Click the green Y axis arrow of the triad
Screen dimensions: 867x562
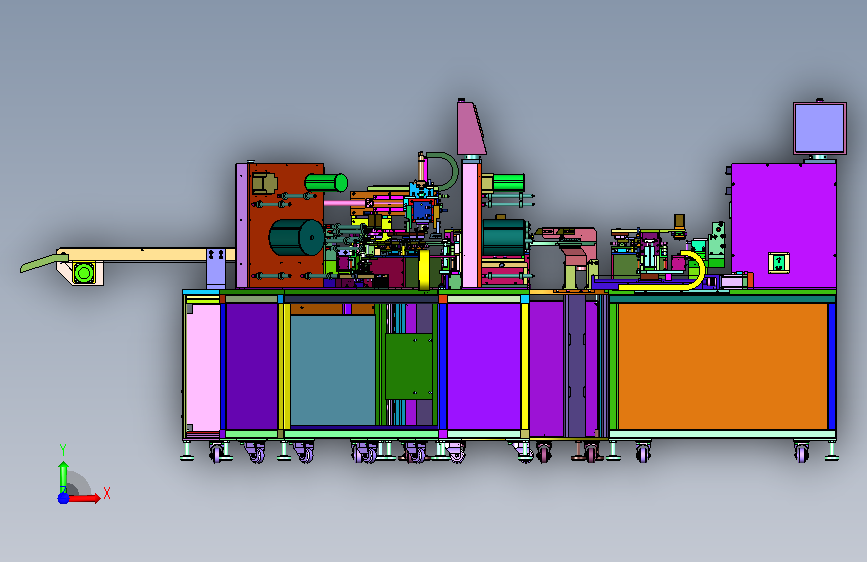tap(63, 476)
